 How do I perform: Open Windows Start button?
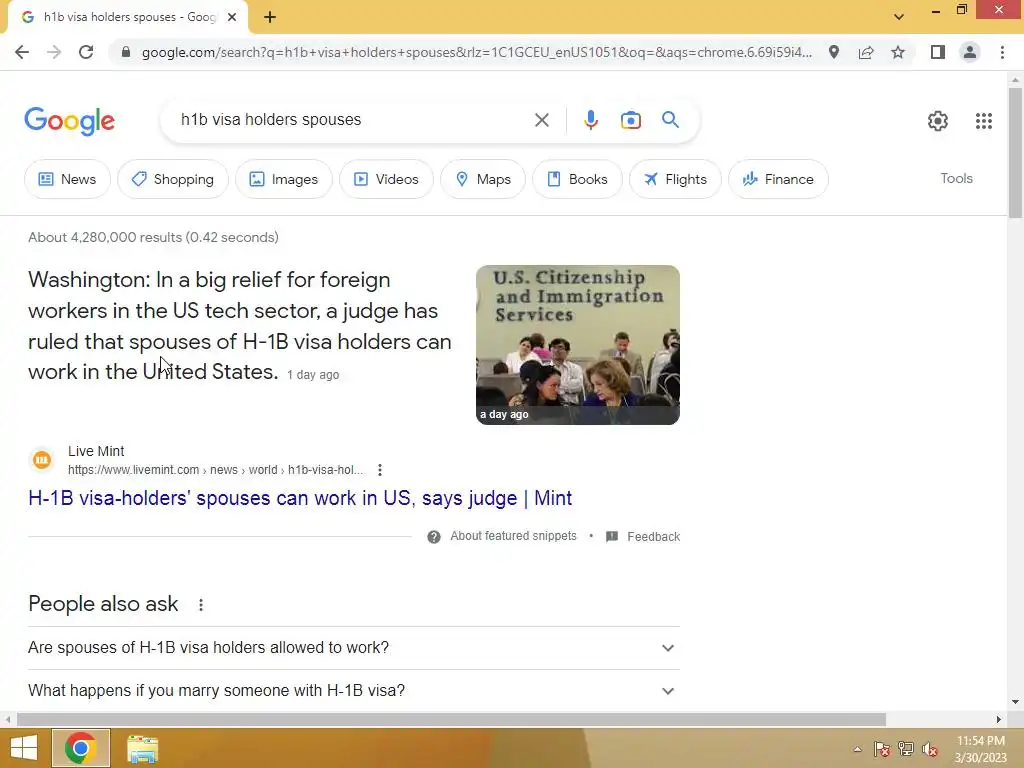pyautogui.click(x=24, y=748)
